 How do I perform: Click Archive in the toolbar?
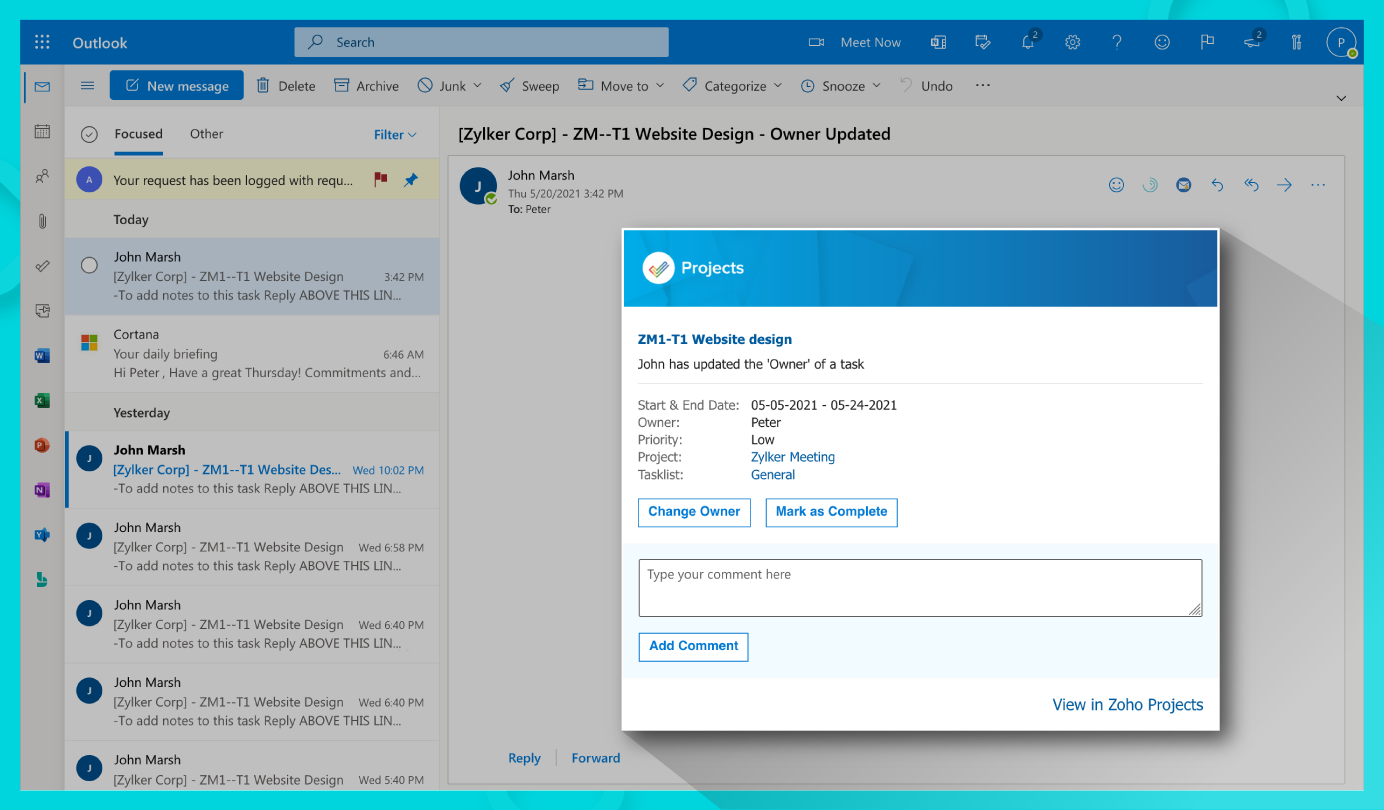click(x=366, y=86)
